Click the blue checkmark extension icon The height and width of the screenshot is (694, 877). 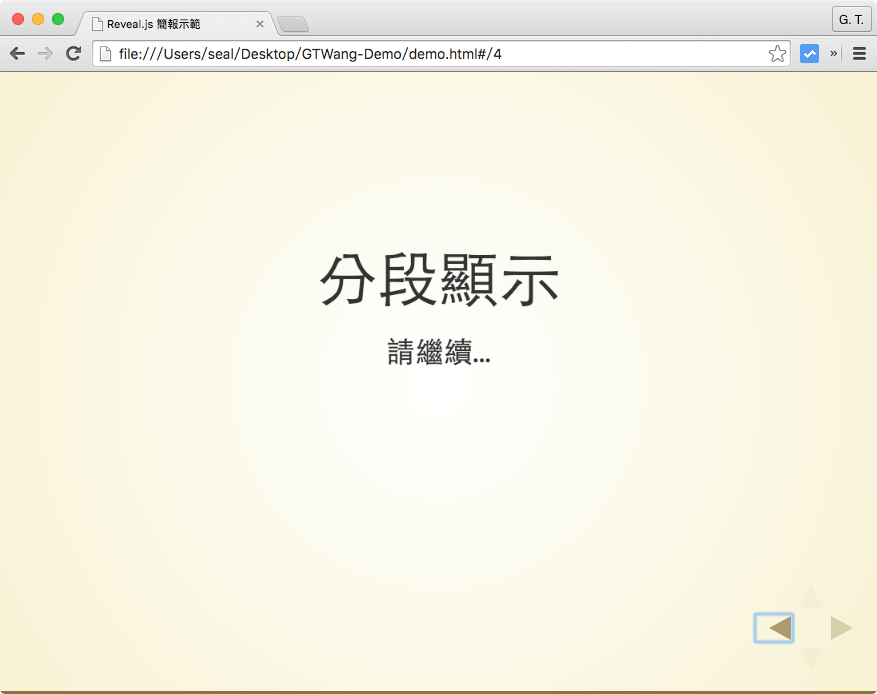pyautogui.click(x=809, y=53)
